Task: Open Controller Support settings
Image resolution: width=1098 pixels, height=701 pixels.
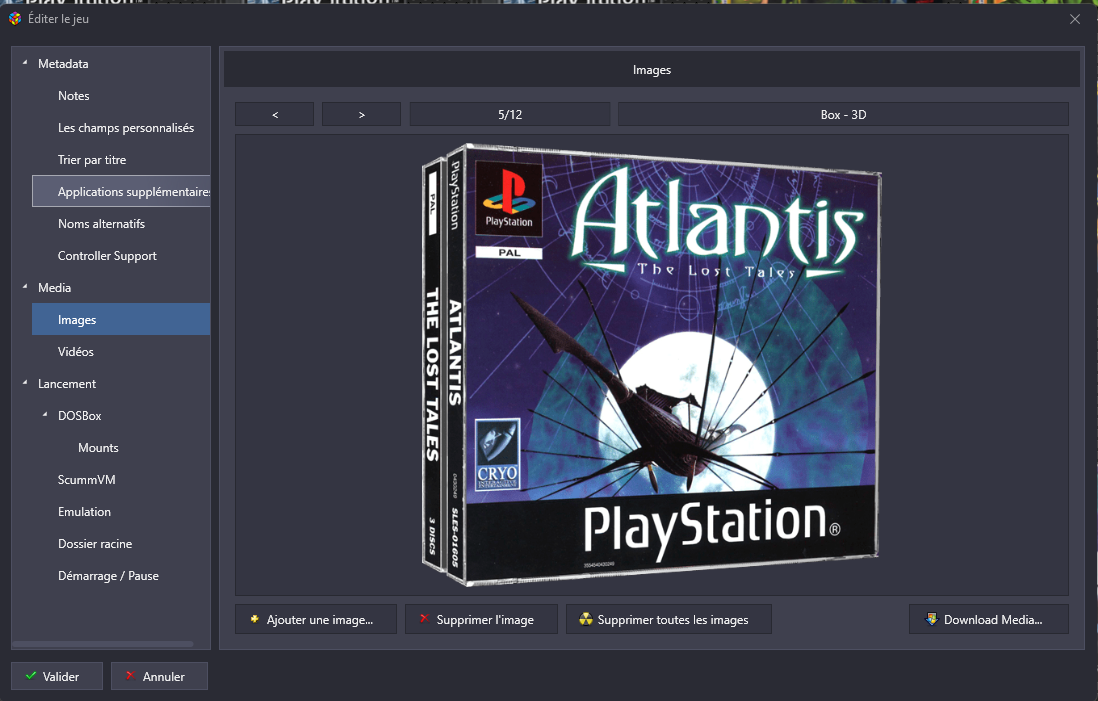Action: tap(107, 256)
